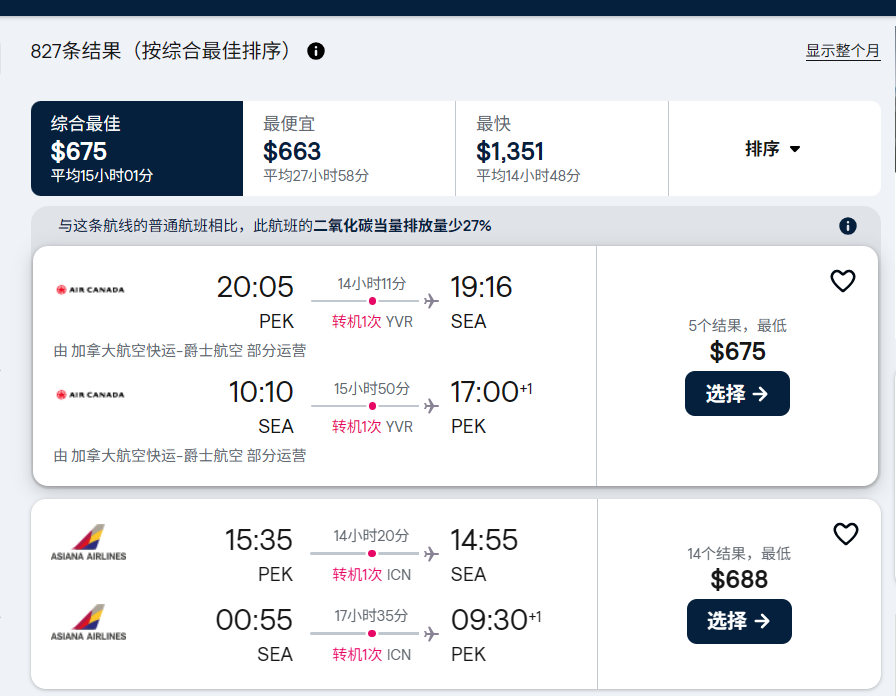Click 选择 button for $675 flight

[737, 394]
